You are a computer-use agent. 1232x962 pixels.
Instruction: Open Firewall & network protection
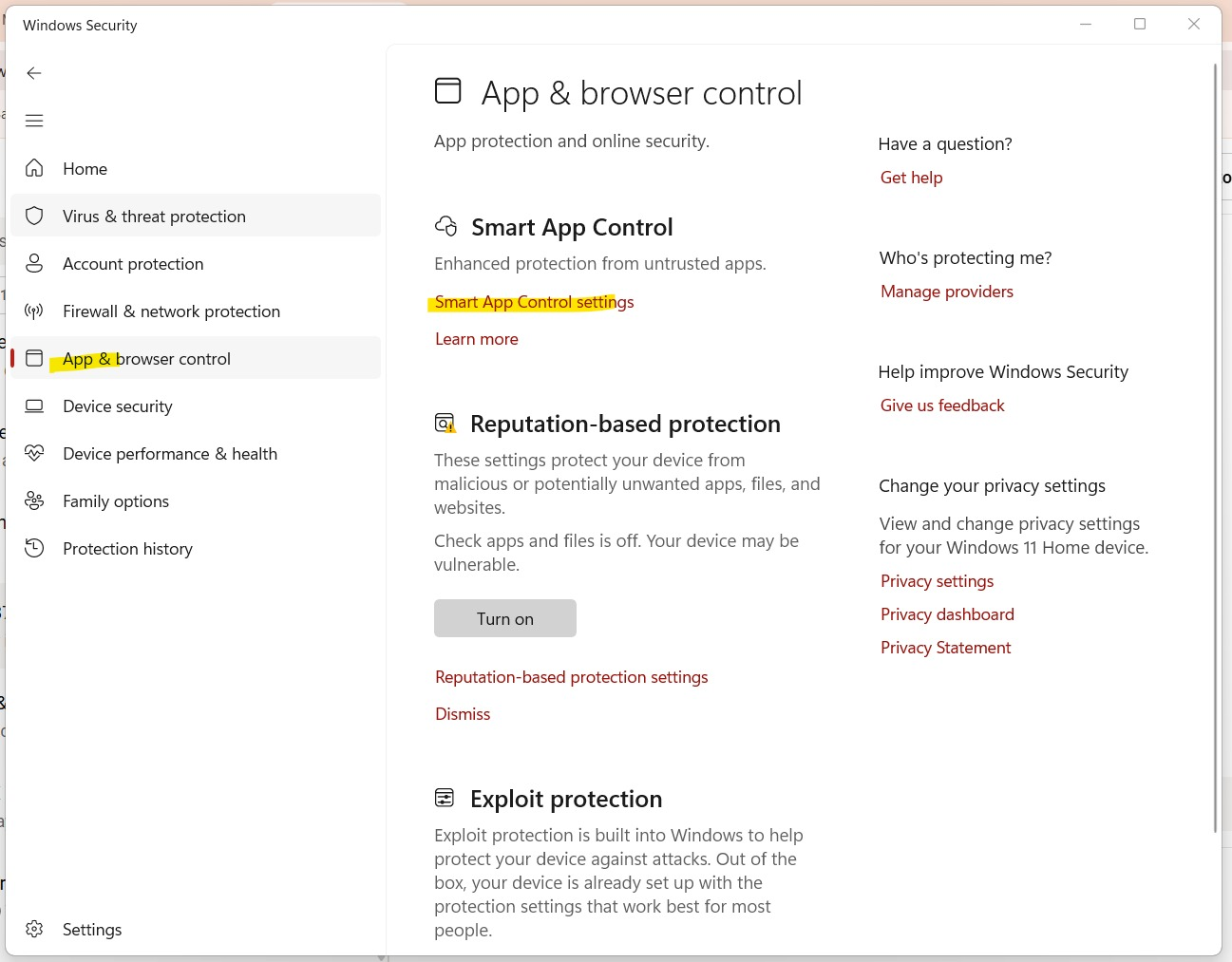click(196, 311)
